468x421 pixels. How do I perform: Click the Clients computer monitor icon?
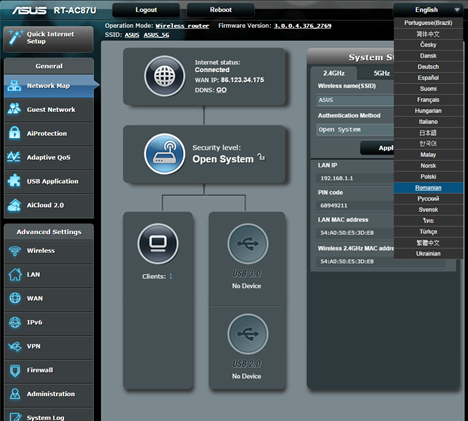pos(158,244)
